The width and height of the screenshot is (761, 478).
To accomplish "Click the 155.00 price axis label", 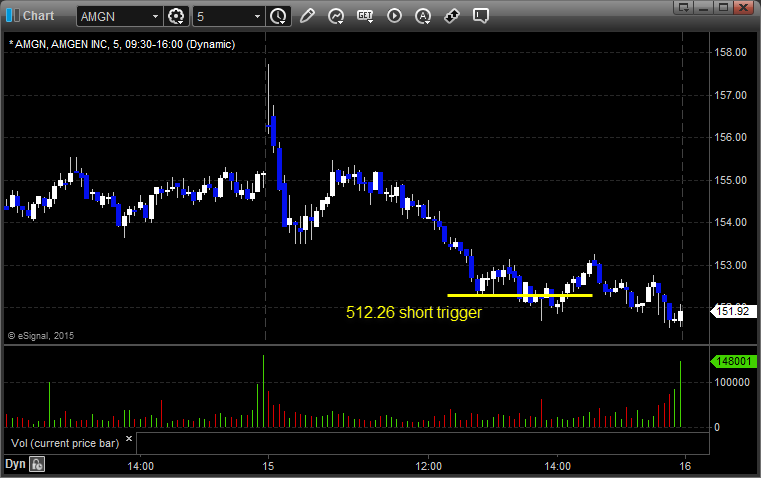I will pos(730,181).
